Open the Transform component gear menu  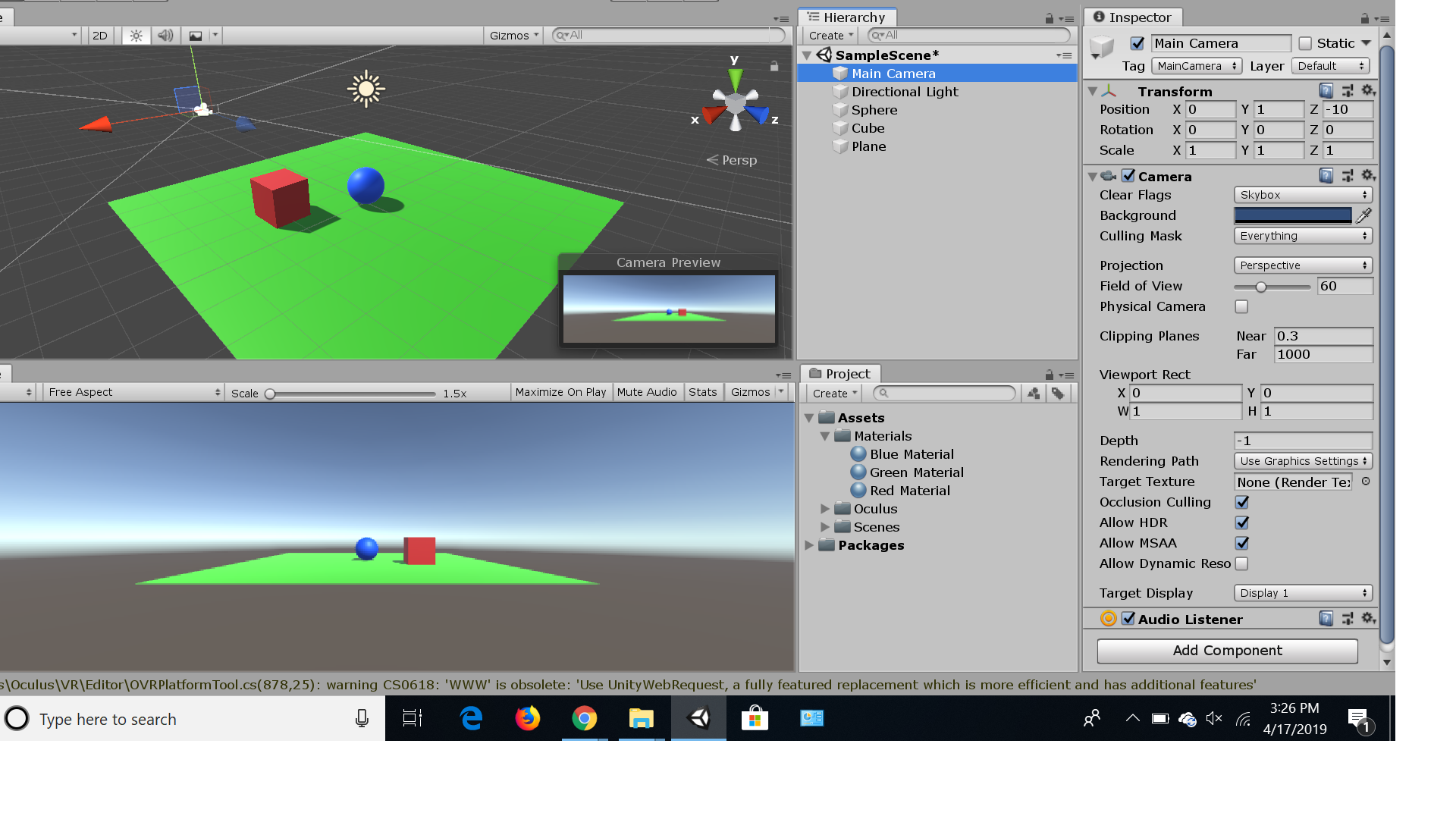[x=1368, y=91]
